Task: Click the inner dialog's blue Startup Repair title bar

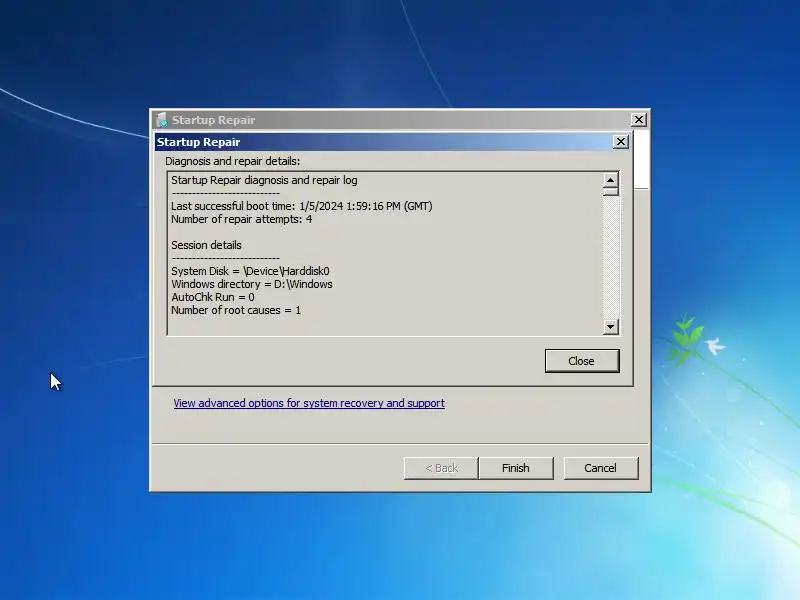Action: pyautogui.click(x=383, y=142)
